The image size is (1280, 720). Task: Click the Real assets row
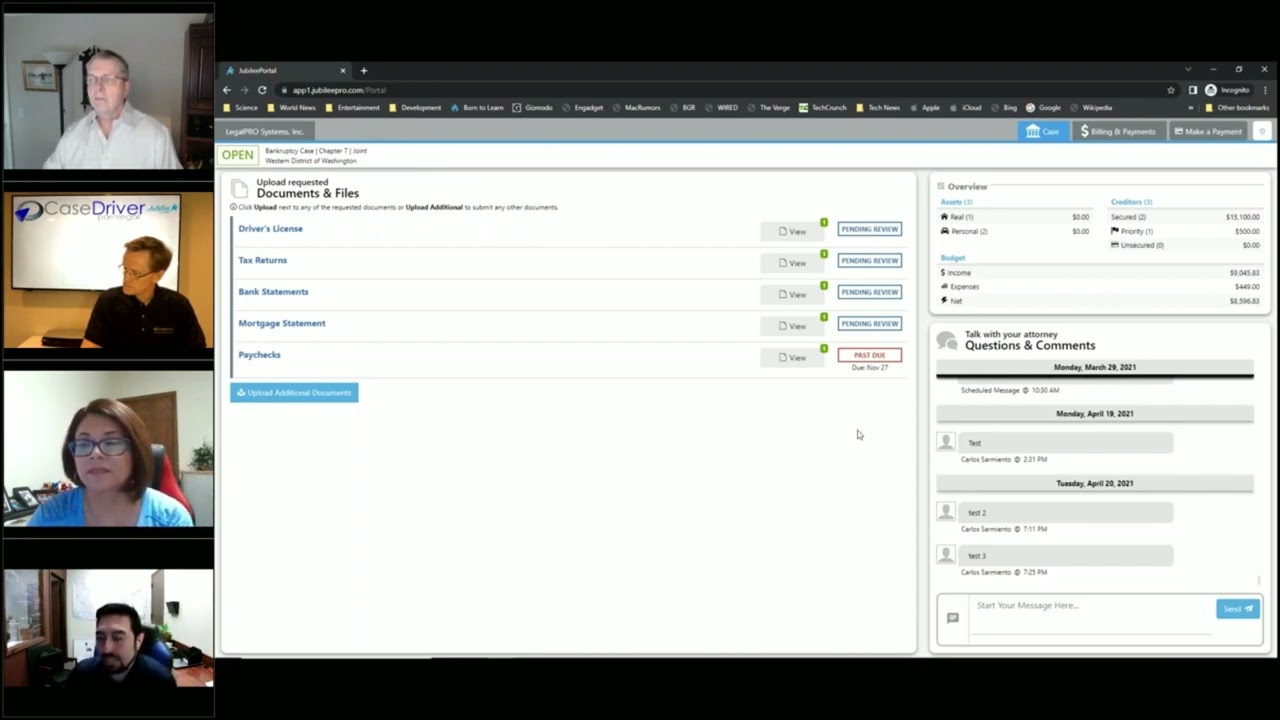(x=1014, y=217)
